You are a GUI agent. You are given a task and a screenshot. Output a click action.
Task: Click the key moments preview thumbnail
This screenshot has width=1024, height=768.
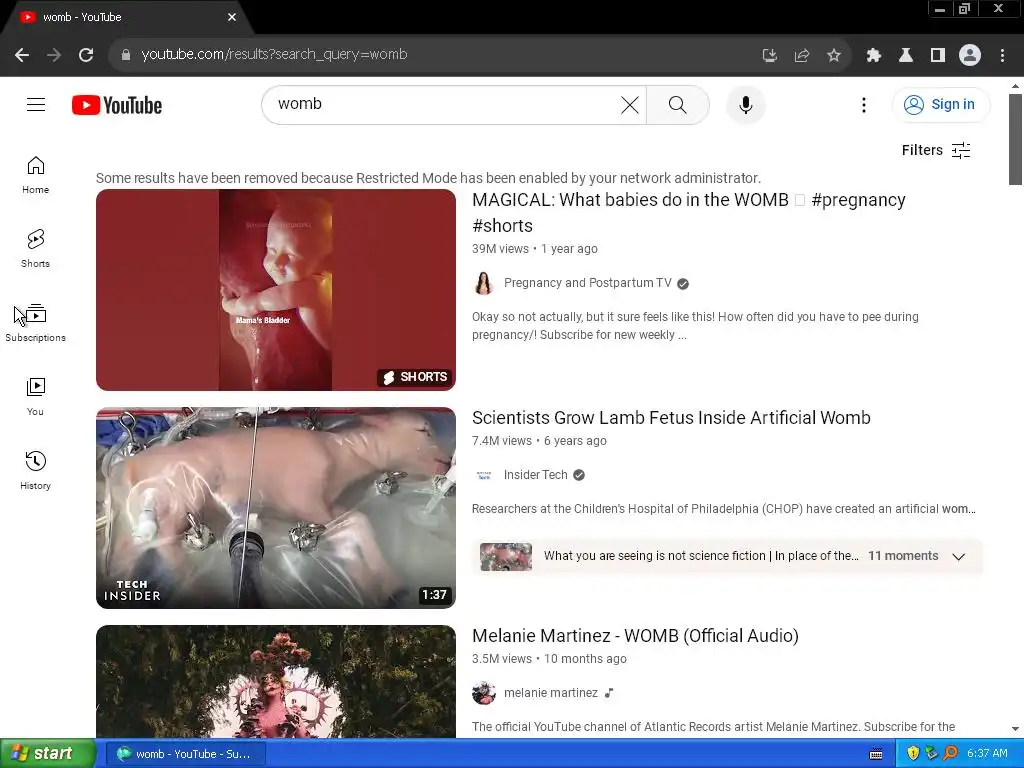[506, 556]
